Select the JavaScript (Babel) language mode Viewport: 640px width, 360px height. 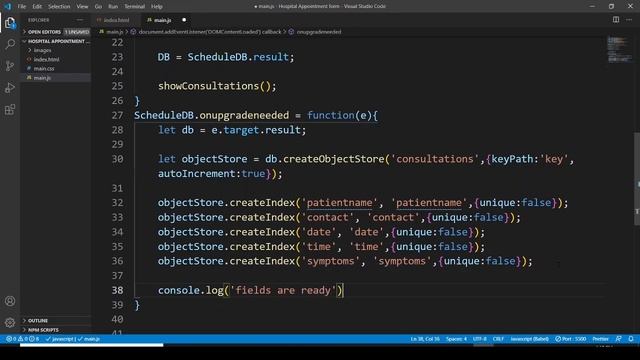(x=529, y=339)
